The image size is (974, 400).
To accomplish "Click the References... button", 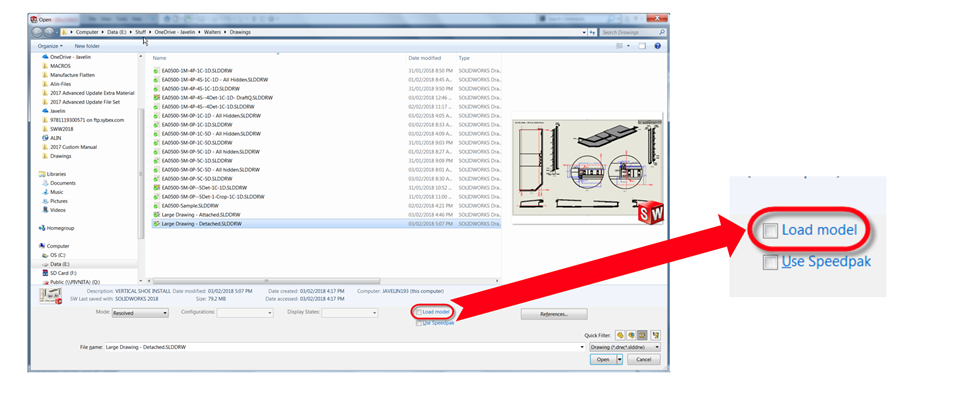I will pyautogui.click(x=554, y=314).
